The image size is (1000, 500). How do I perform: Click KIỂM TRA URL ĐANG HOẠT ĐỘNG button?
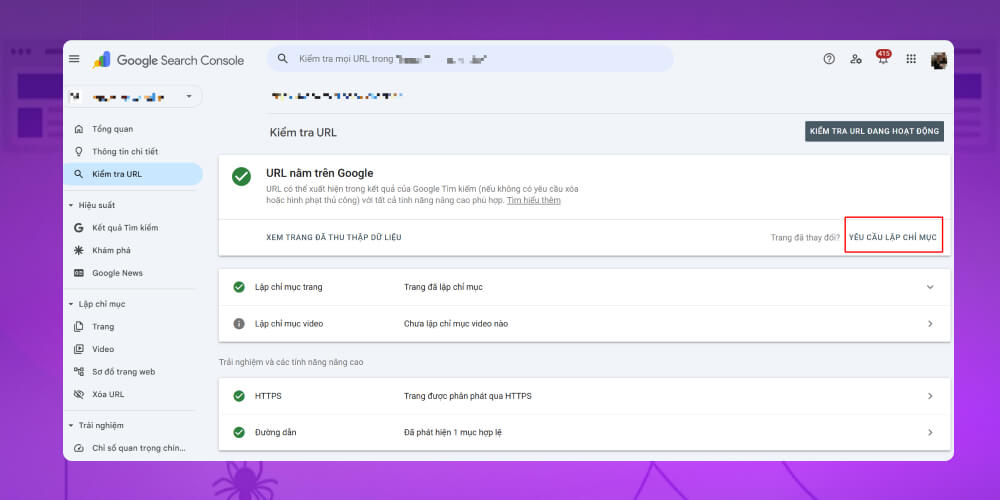(x=874, y=131)
